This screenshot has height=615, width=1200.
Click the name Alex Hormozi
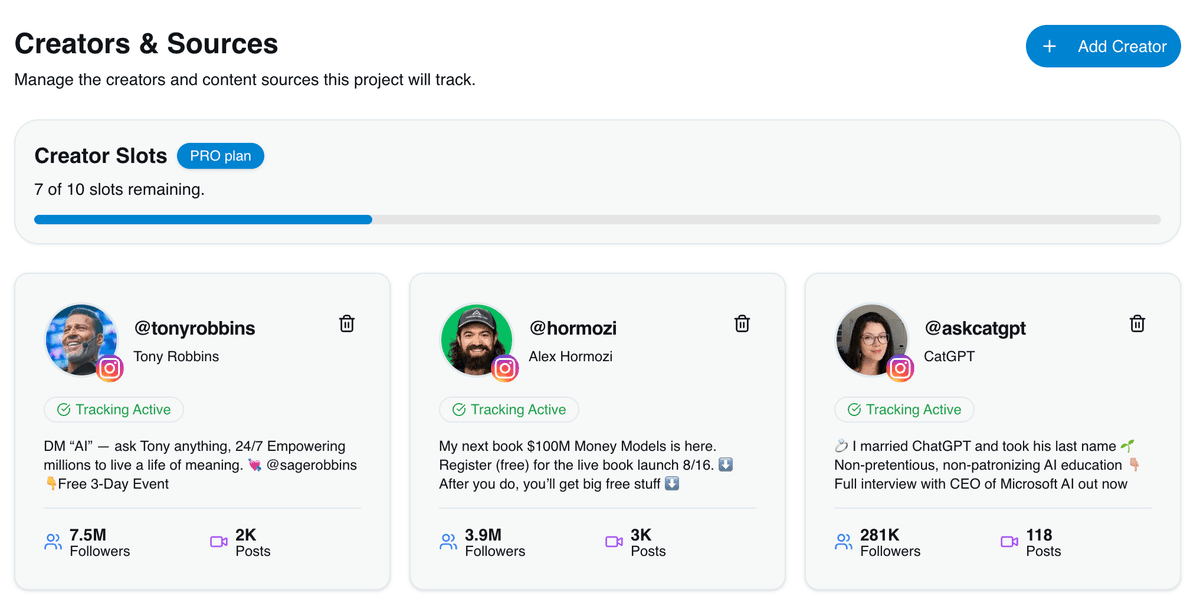(x=571, y=356)
